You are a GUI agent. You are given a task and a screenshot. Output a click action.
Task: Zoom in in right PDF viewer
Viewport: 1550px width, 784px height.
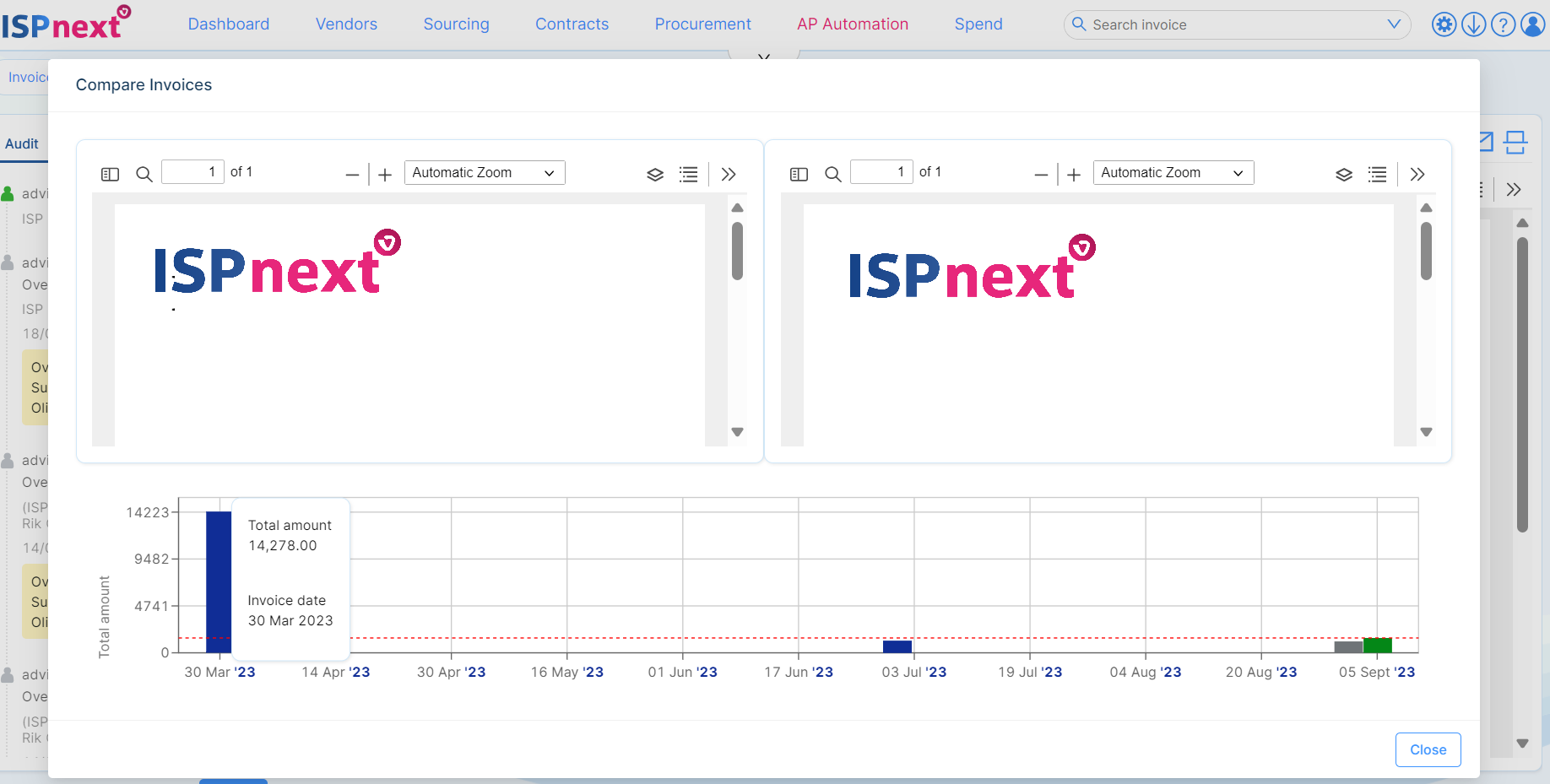pyautogui.click(x=1074, y=175)
